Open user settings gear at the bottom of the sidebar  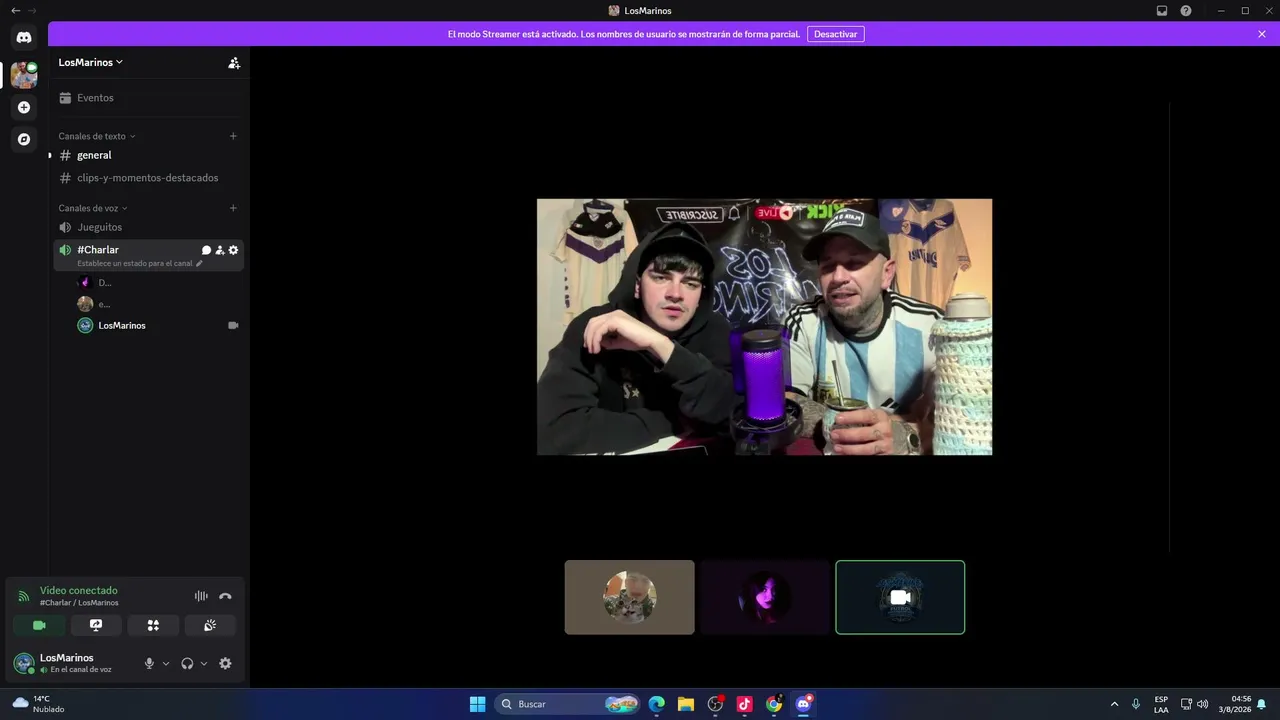[x=225, y=663]
